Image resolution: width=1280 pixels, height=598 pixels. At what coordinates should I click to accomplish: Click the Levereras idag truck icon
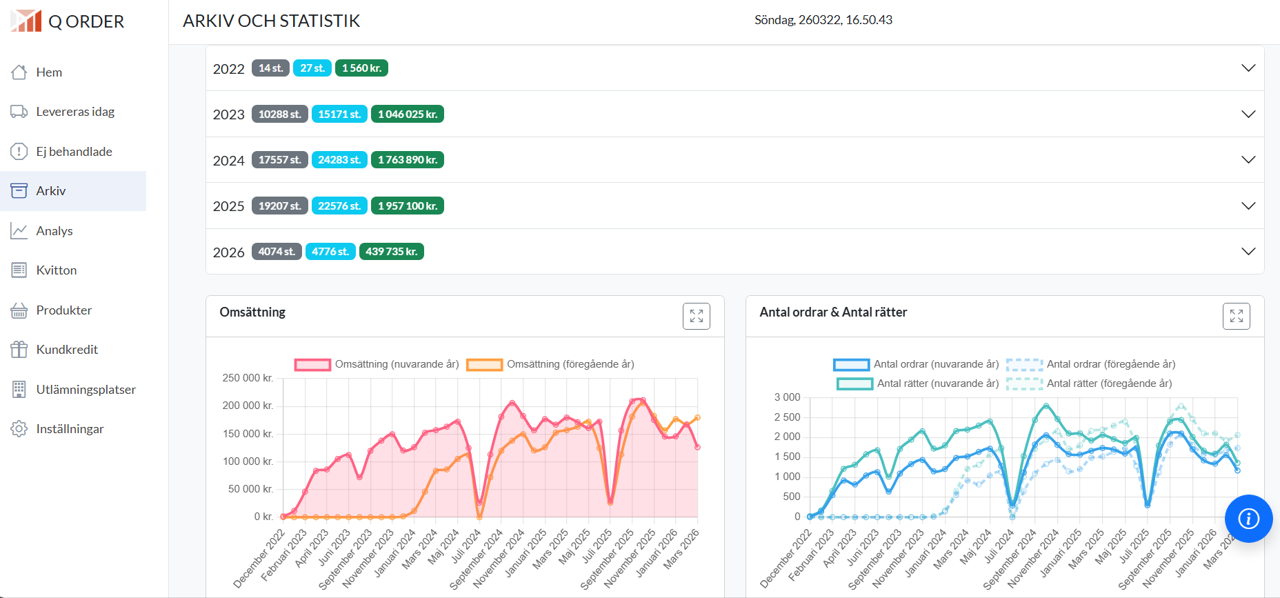click(x=18, y=112)
